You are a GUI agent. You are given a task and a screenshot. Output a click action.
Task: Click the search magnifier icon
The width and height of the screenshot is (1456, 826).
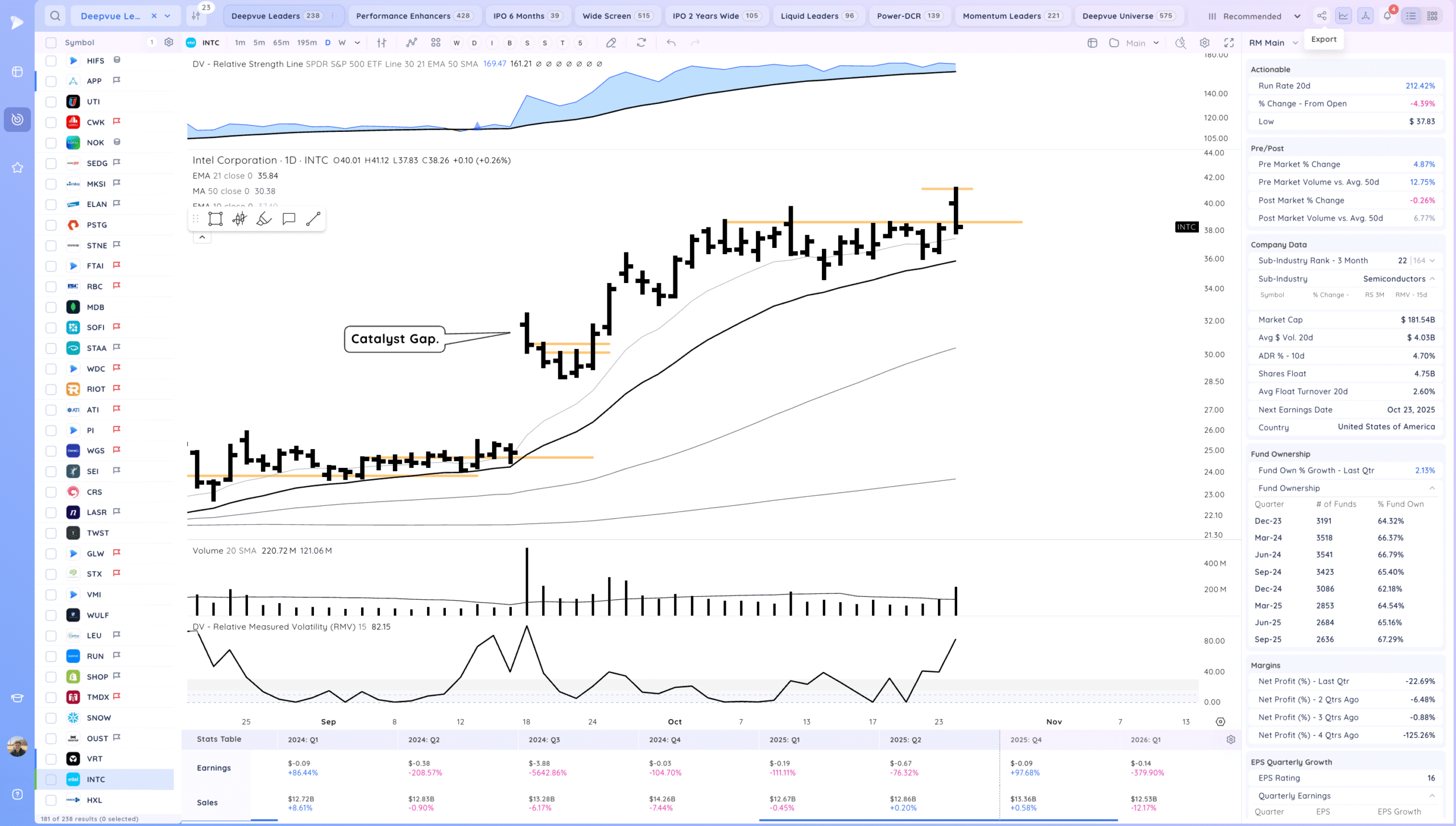point(55,16)
